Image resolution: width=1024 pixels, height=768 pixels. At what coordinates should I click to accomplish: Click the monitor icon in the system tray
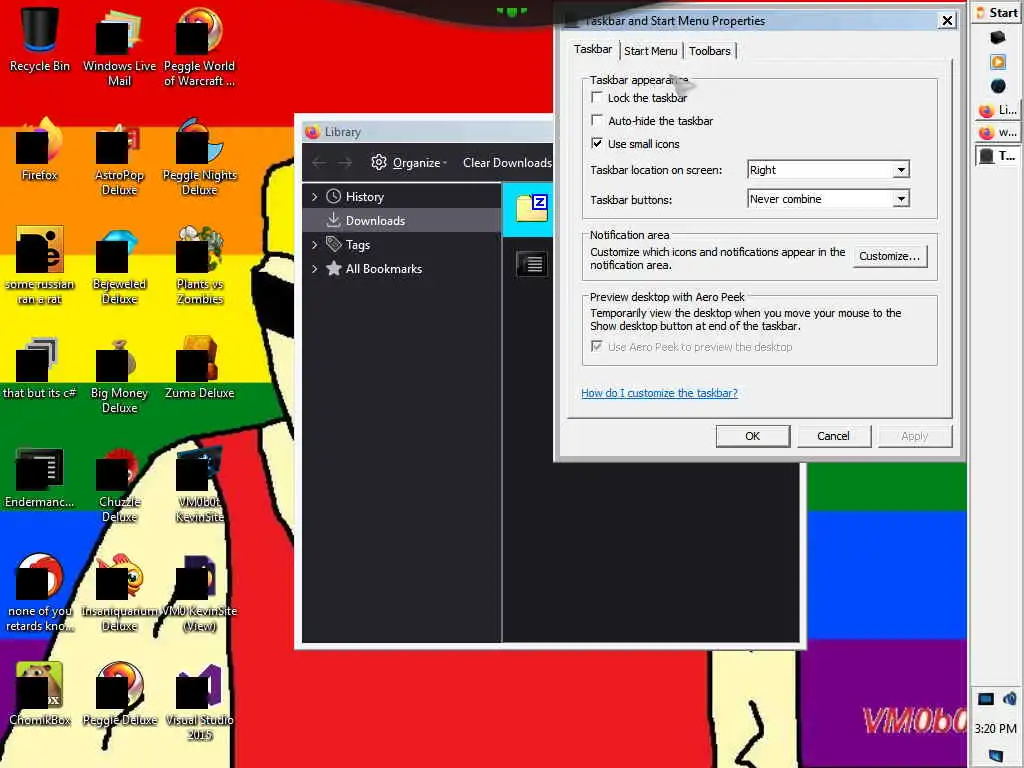(x=985, y=699)
